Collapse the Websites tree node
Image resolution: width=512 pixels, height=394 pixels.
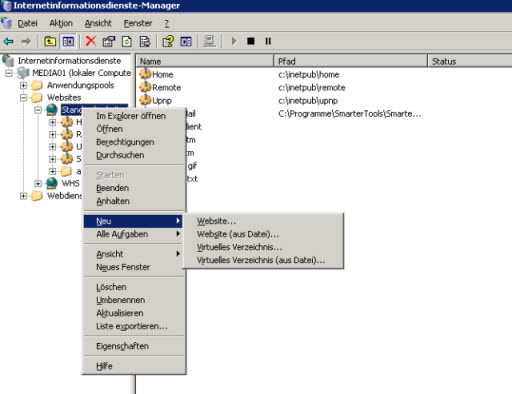tap(23, 98)
